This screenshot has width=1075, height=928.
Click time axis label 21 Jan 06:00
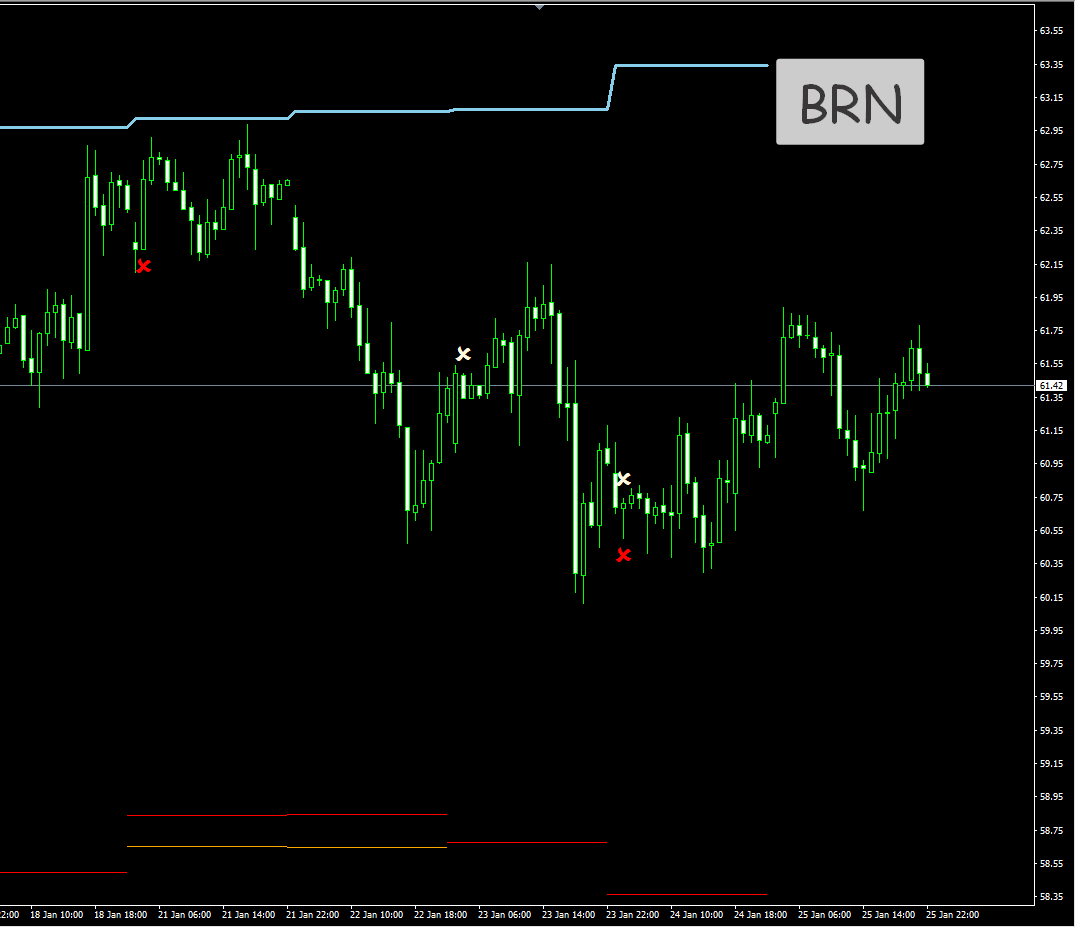click(x=184, y=914)
